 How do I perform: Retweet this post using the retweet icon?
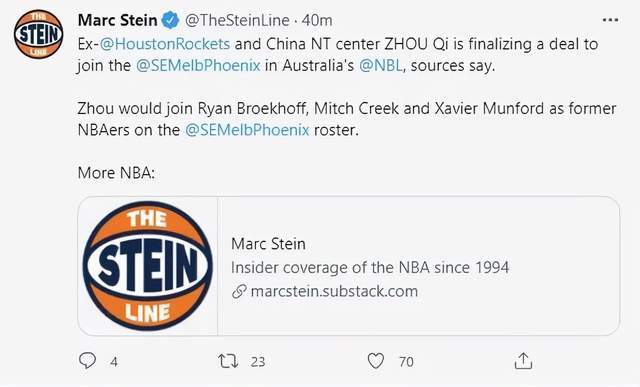click(228, 361)
